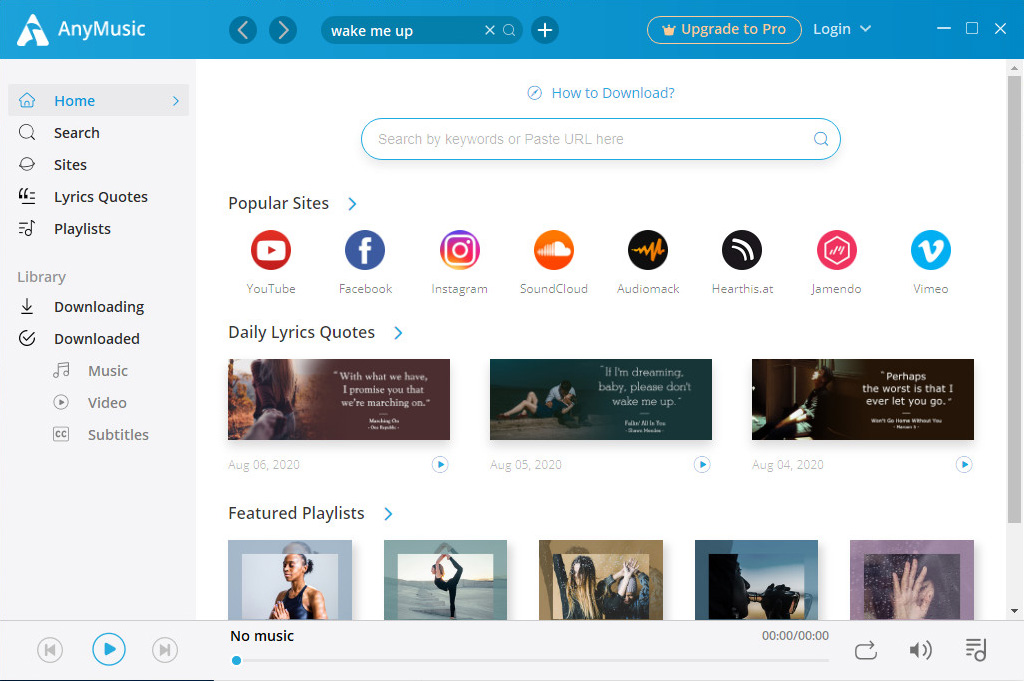Open the meditating woman playlist thumbnail
Screen dimensions: 1024x681
coord(290,580)
